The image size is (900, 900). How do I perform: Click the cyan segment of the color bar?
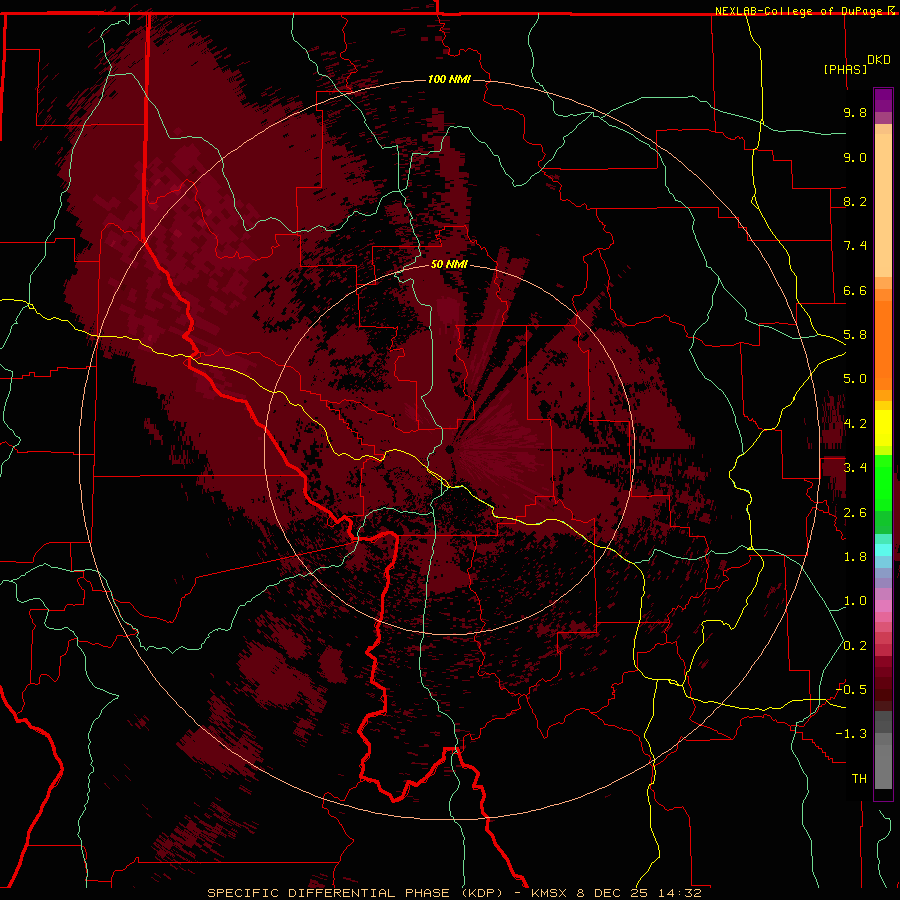click(883, 550)
